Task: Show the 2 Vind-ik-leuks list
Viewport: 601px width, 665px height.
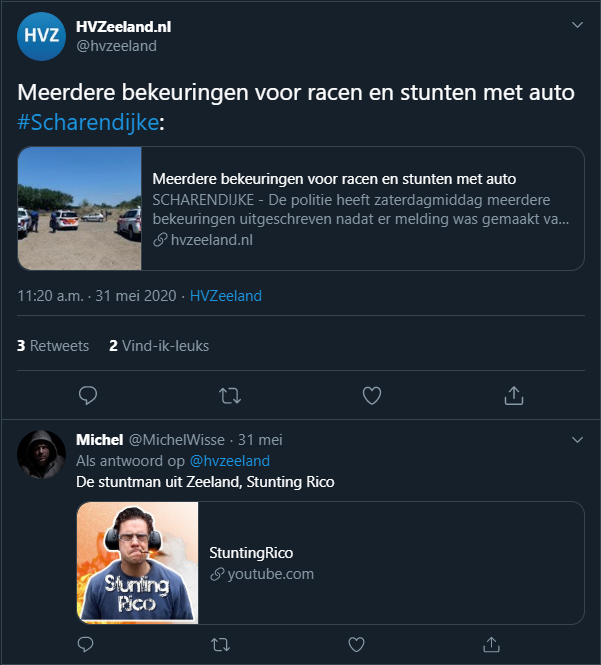Action: click(159, 346)
